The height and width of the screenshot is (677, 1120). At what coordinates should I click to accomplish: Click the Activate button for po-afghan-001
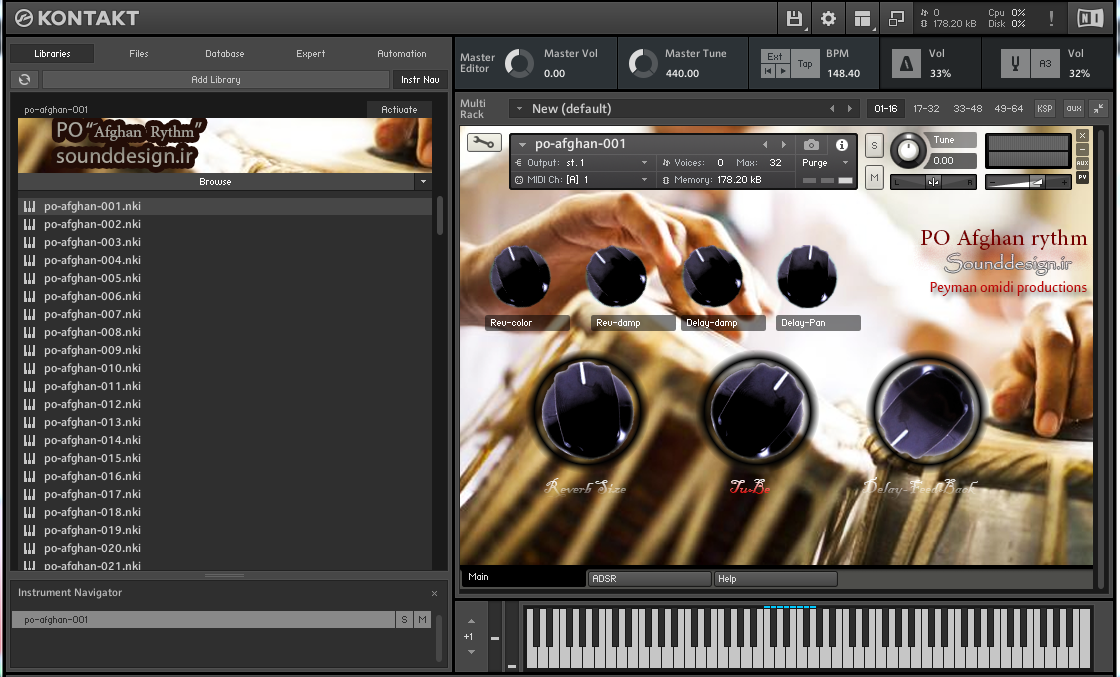coord(399,109)
